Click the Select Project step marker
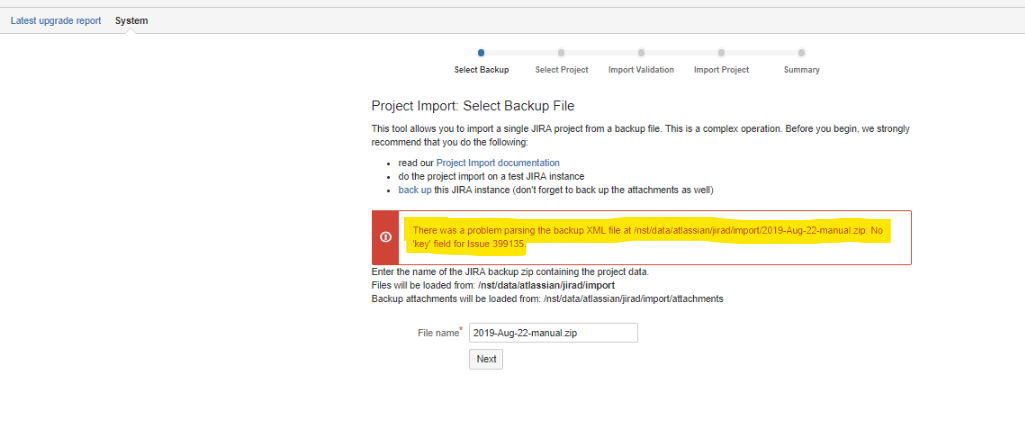The height and width of the screenshot is (421, 1025). [x=561, y=53]
